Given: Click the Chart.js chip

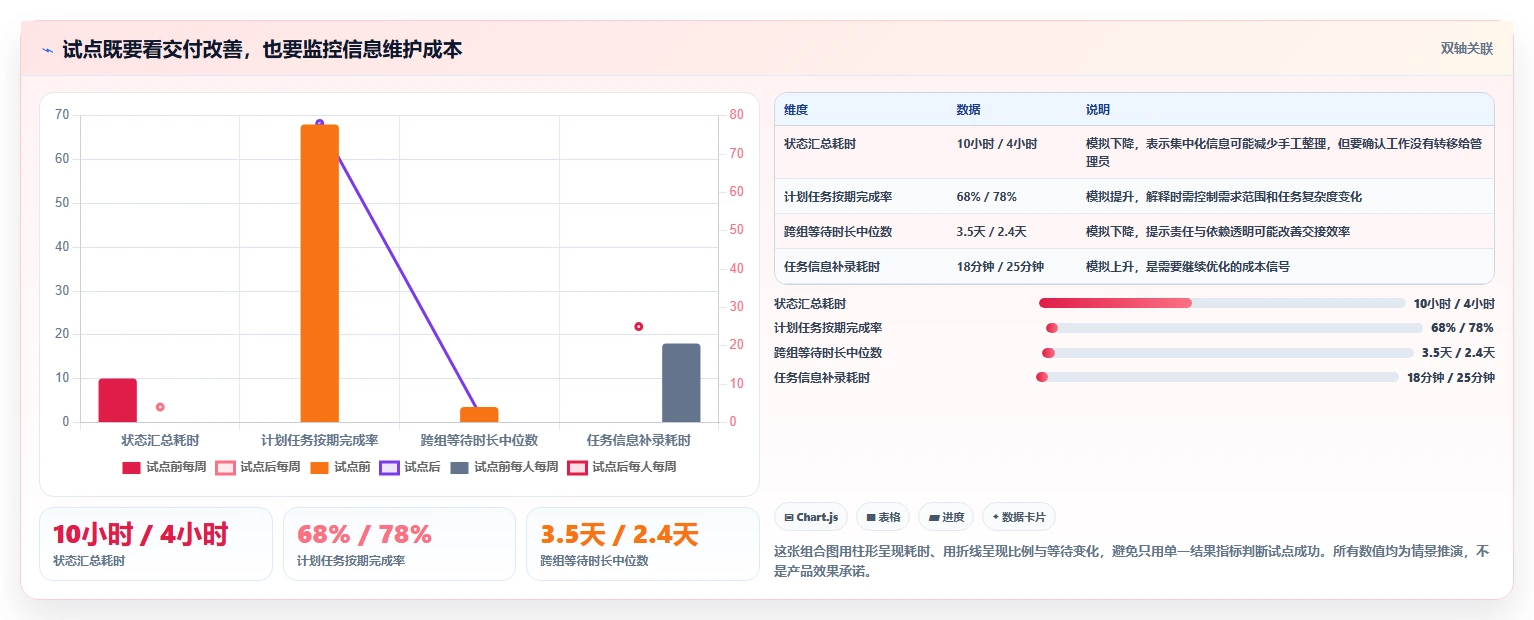Looking at the screenshot, I should [812, 517].
